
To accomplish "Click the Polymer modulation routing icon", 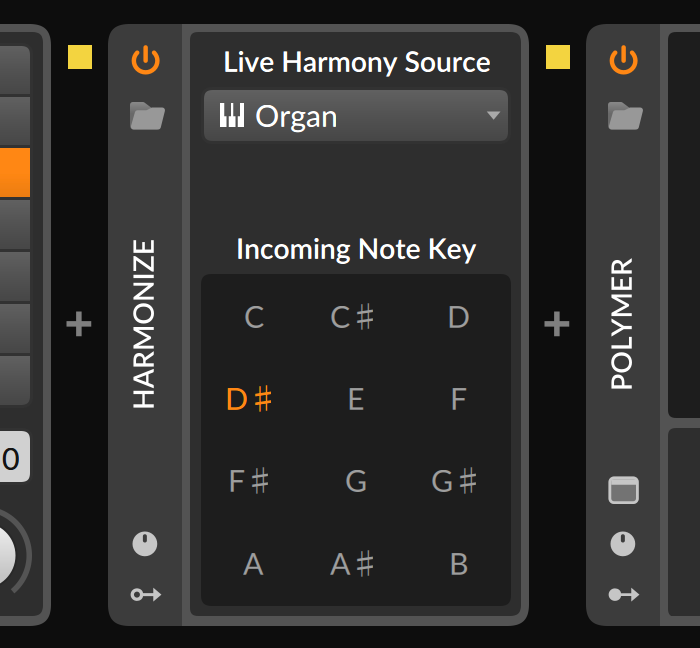I will pos(624,595).
